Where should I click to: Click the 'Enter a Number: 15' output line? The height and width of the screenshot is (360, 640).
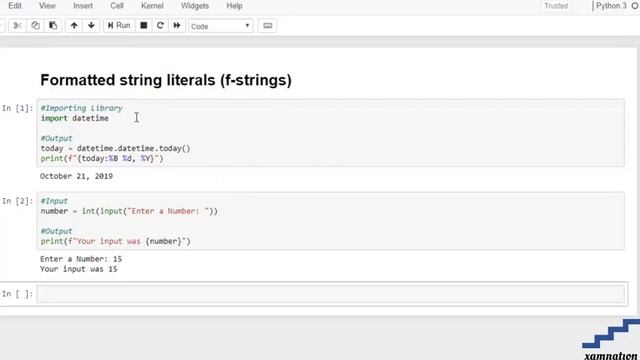[81, 259]
